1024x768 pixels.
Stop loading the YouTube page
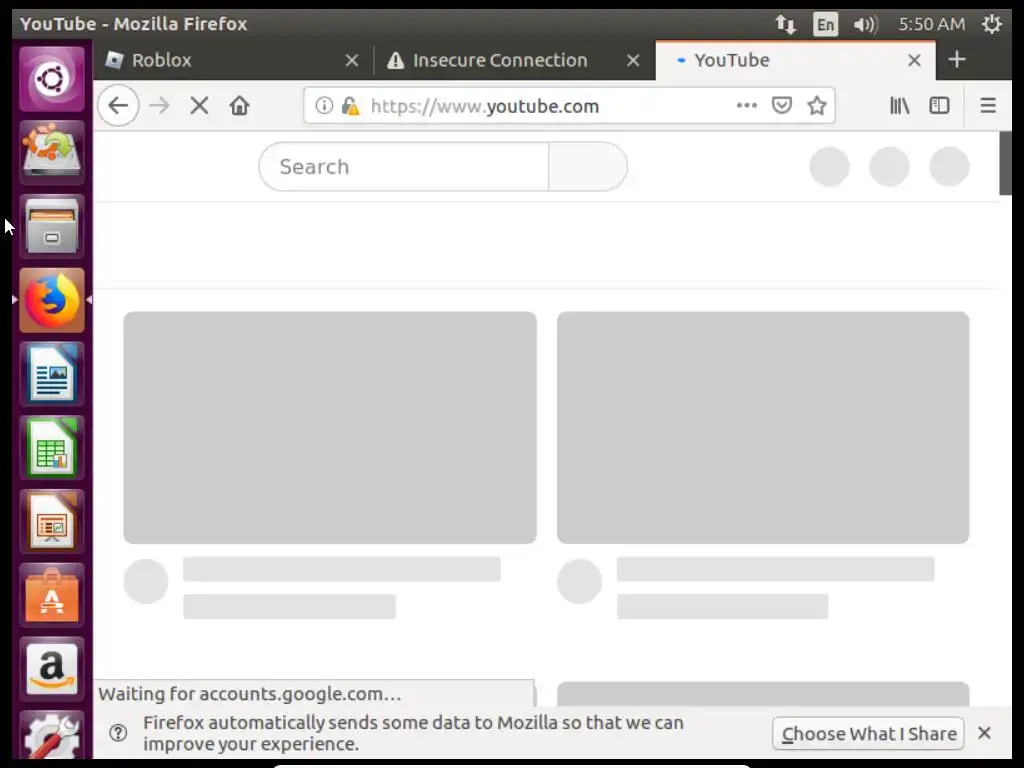pyautogui.click(x=199, y=105)
